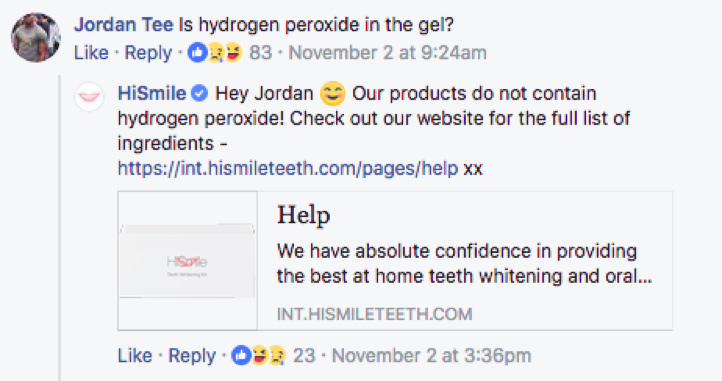Image resolution: width=722 pixels, height=381 pixels.
Task: Reply to the HiSmile comment
Action: pyautogui.click(x=192, y=356)
